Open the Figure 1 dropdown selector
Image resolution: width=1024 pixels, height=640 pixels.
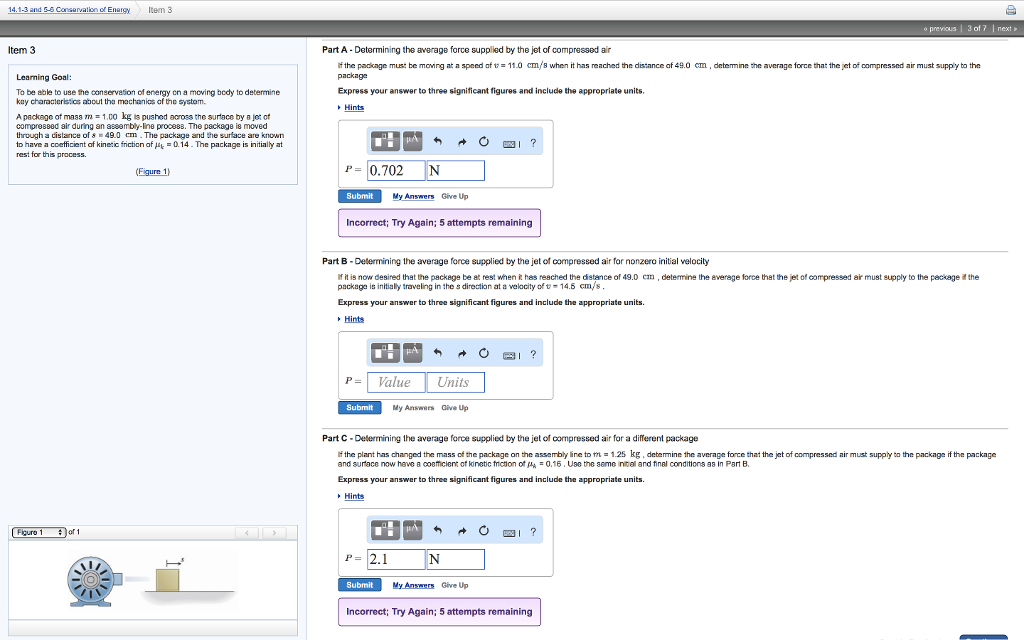click(40, 532)
